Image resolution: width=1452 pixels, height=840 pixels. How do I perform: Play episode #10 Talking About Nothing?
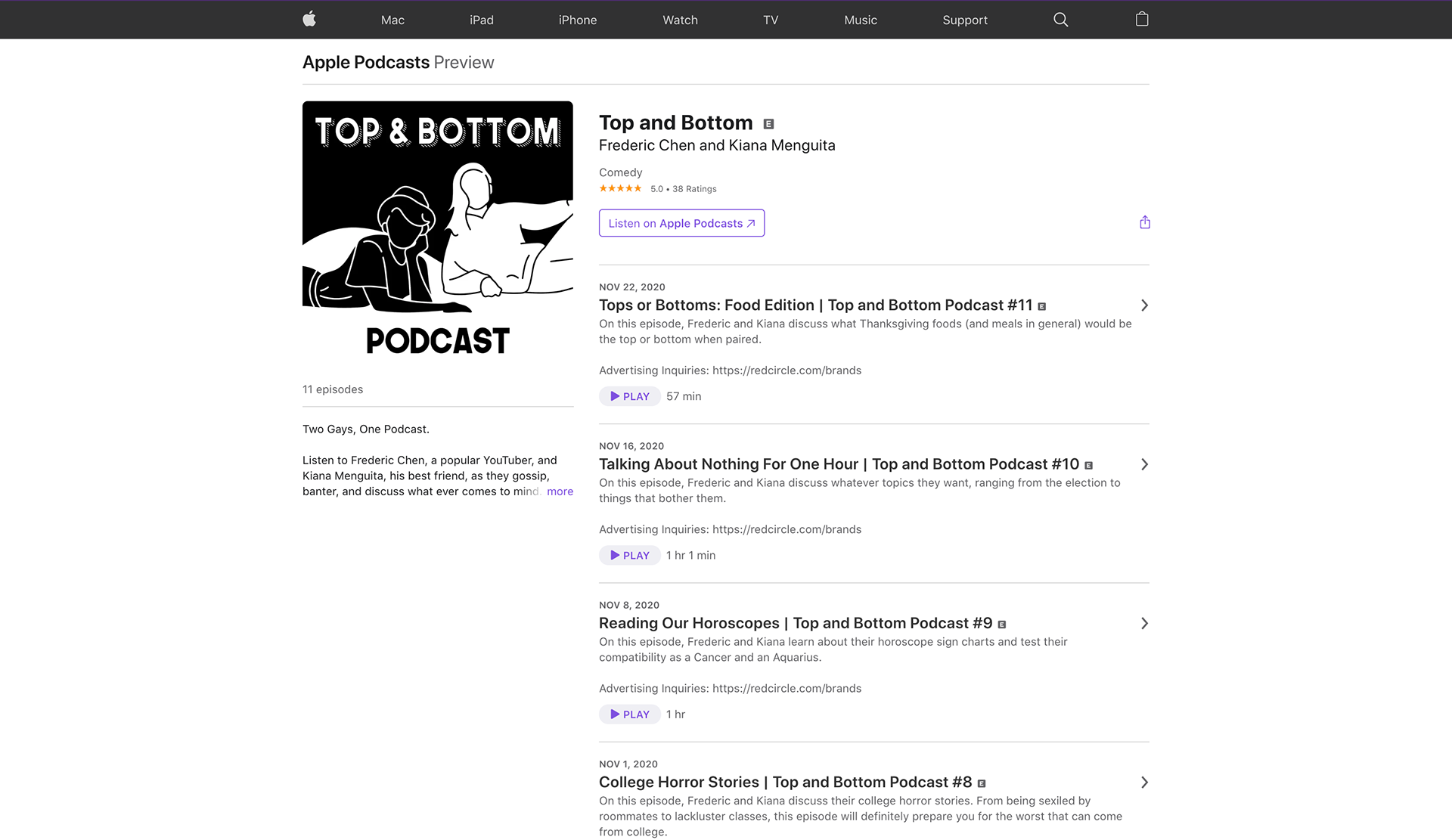[x=630, y=555]
